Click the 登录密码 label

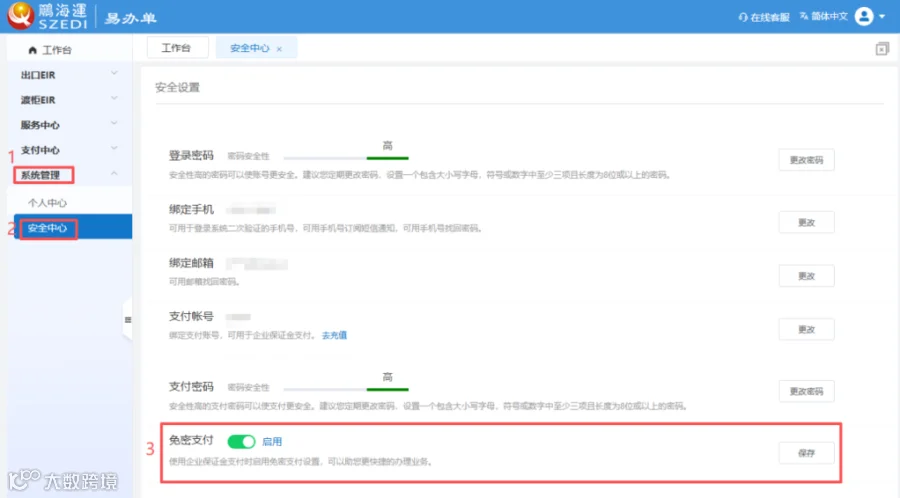tap(191, 155)
